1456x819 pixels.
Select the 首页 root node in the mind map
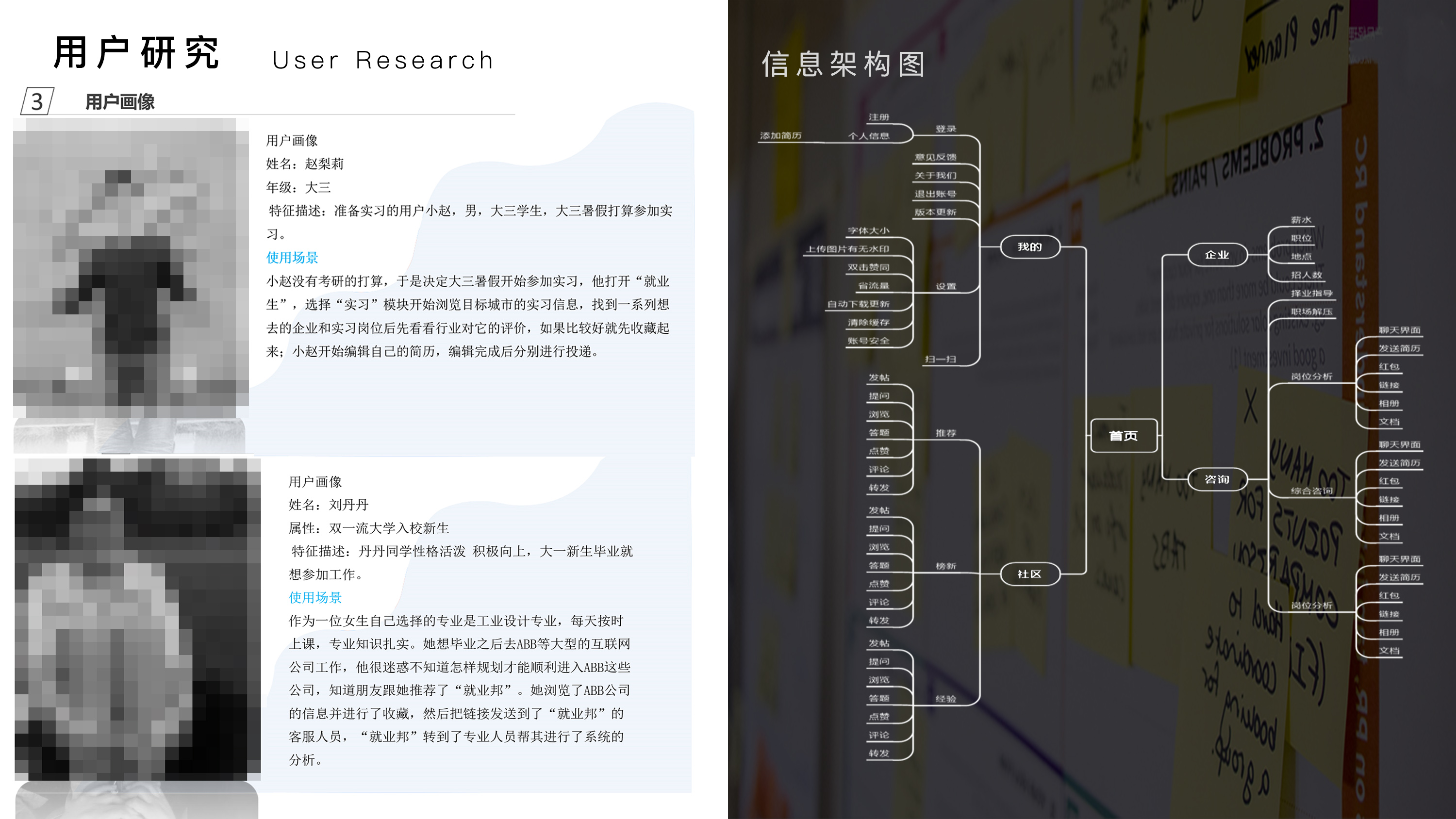tap(1124, 436)
